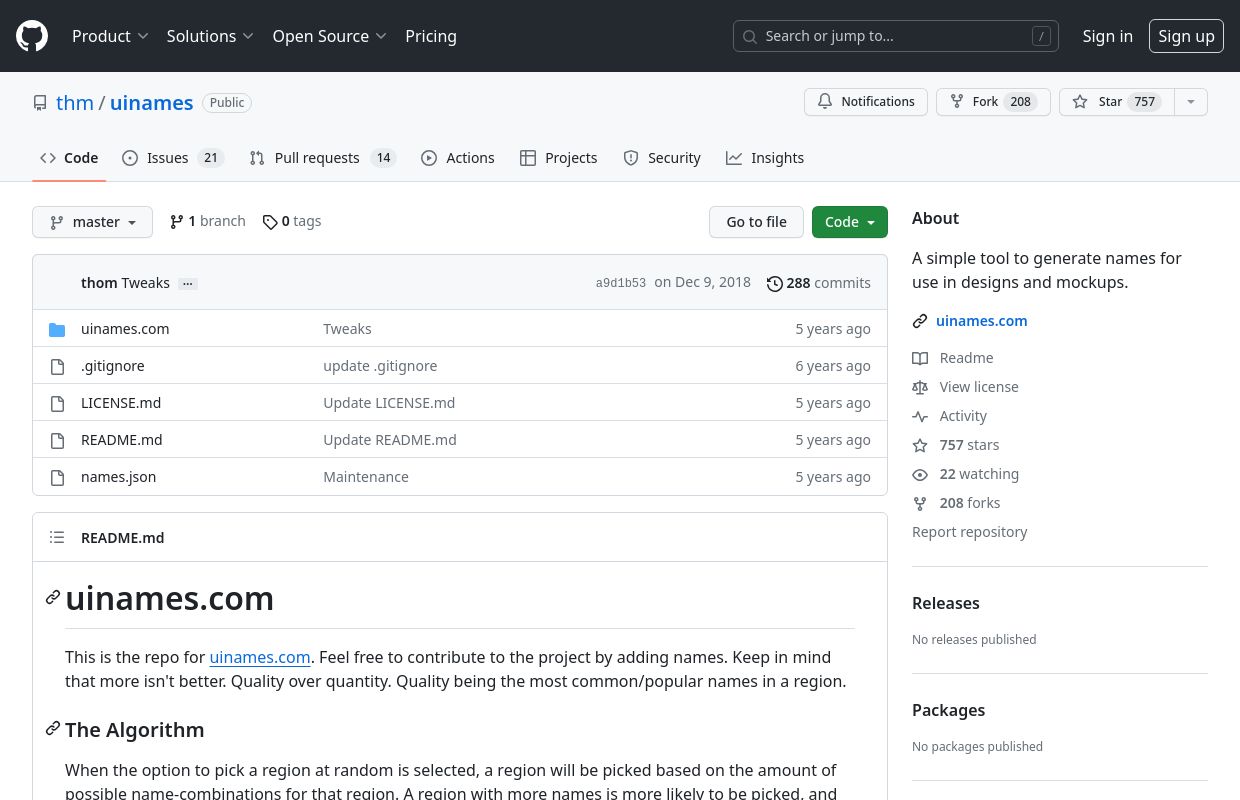Focus the Search or jump to field
The image size is (1240, 800).
[895, 36]
